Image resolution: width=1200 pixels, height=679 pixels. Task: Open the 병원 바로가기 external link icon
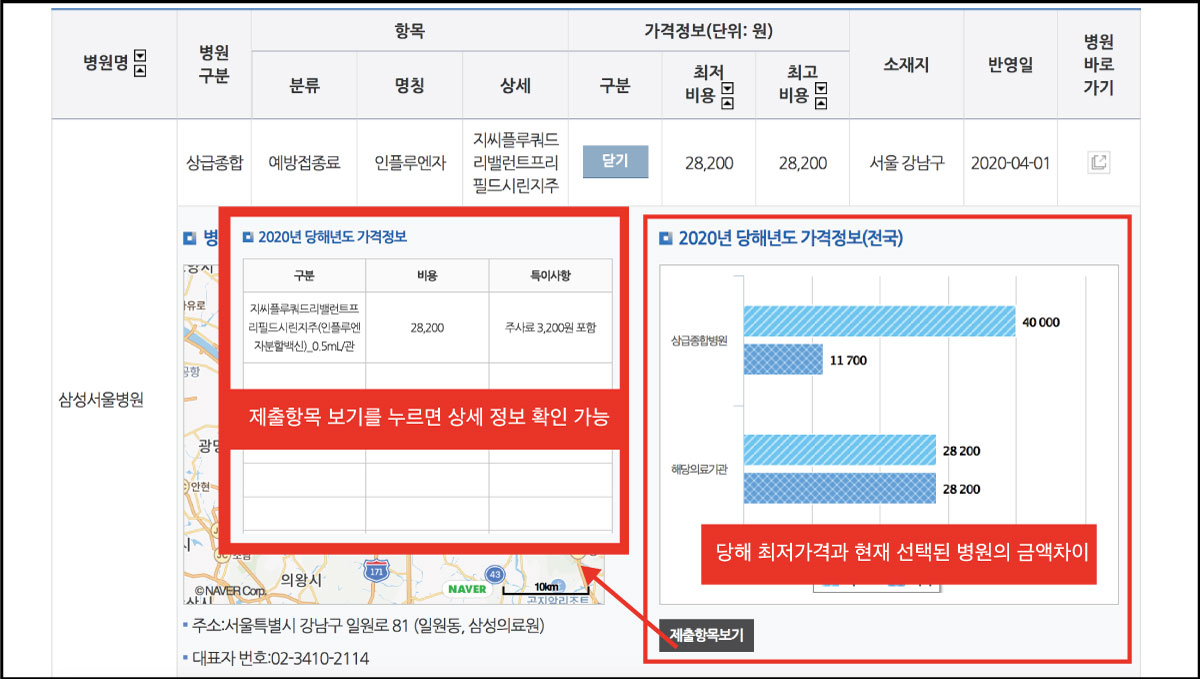(1099, 162)
